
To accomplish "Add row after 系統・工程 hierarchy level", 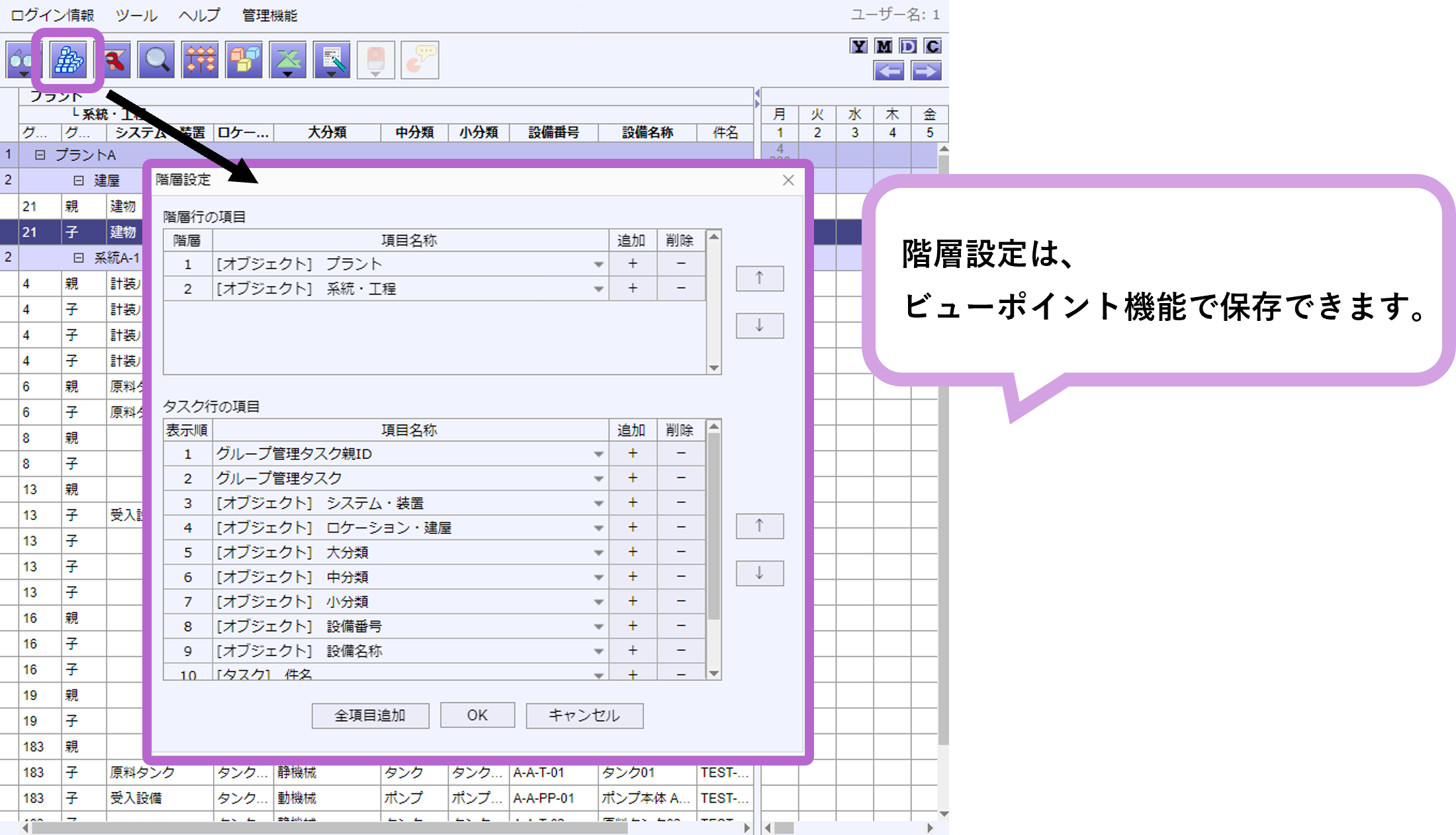I will tap(633, 288).
